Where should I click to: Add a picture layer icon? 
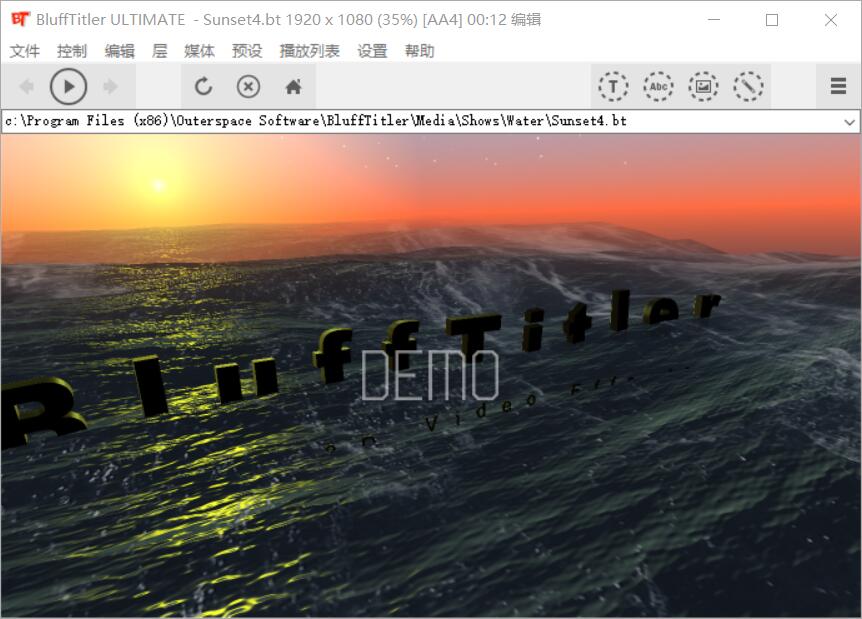[x=703, y=86]
